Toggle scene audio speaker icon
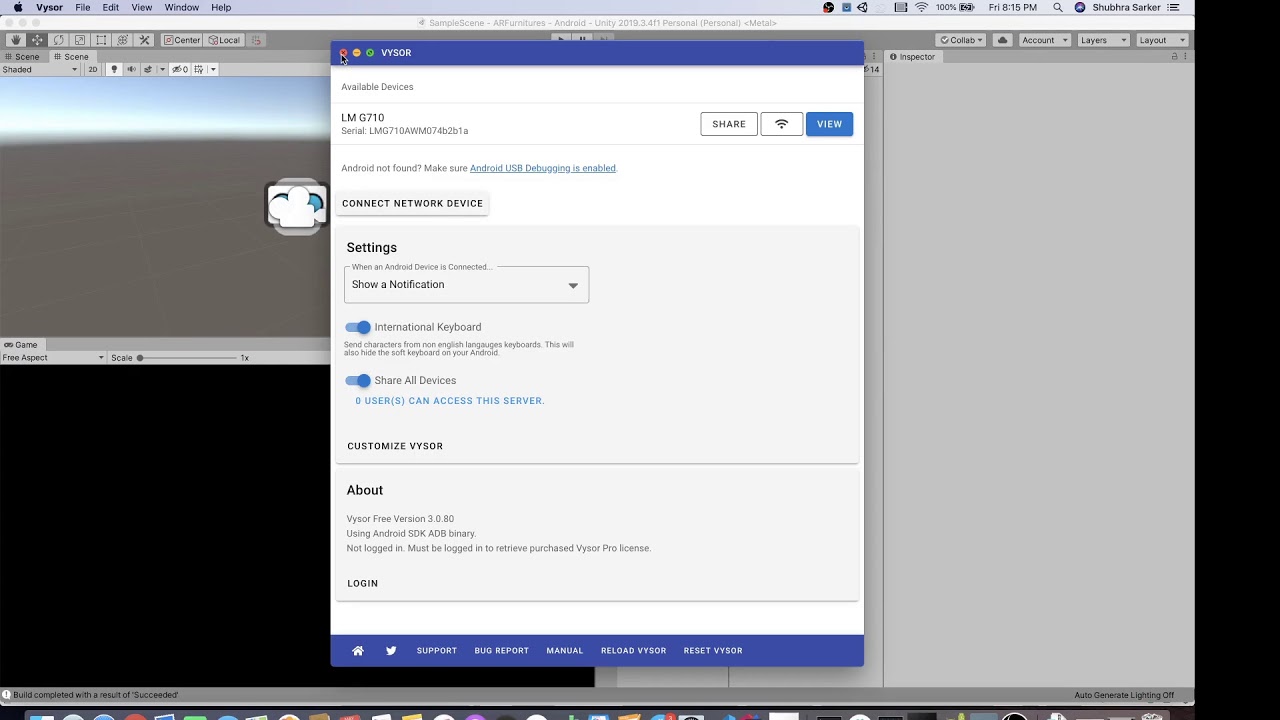The height and width of the screenshot is (720, 1280). pyautogui.click(x=131, y=70)
